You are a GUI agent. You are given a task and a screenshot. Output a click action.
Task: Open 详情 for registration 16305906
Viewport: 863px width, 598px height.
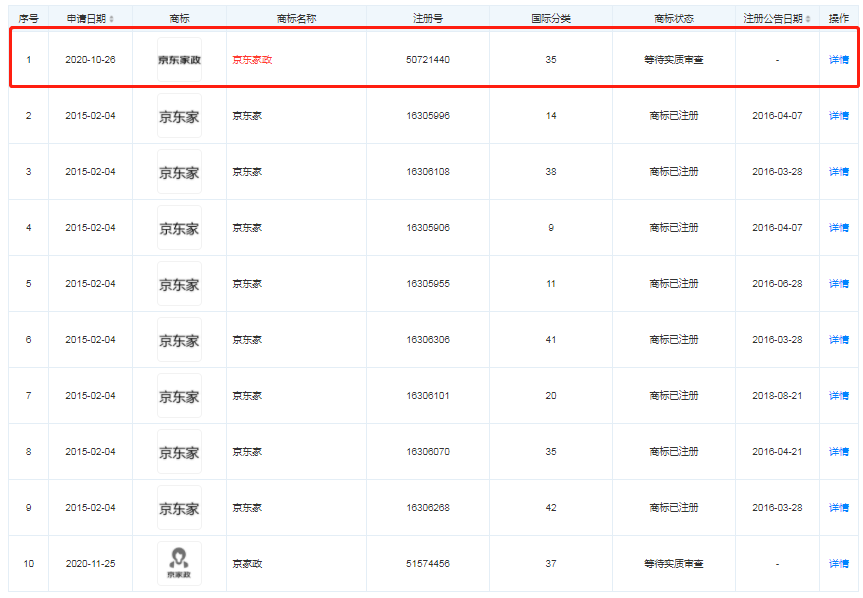coord(839,228)
